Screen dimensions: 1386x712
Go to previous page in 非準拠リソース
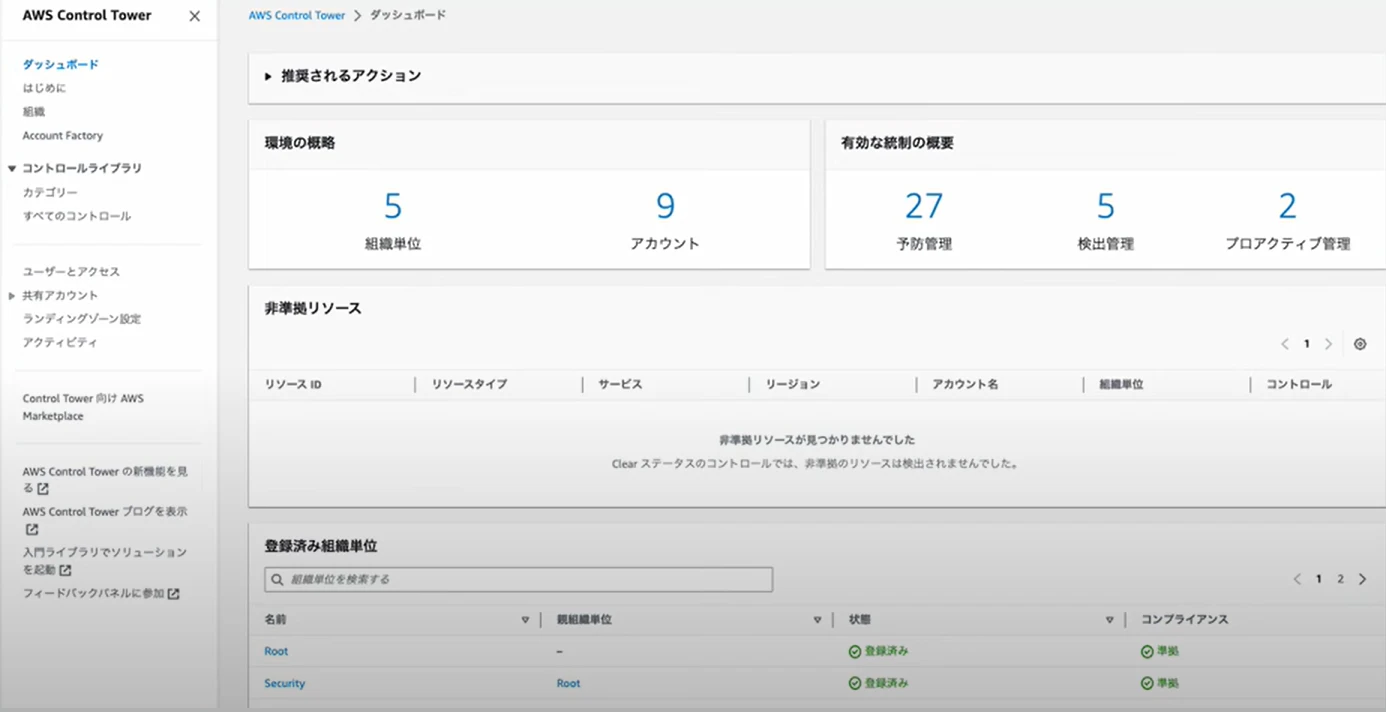1285,344
